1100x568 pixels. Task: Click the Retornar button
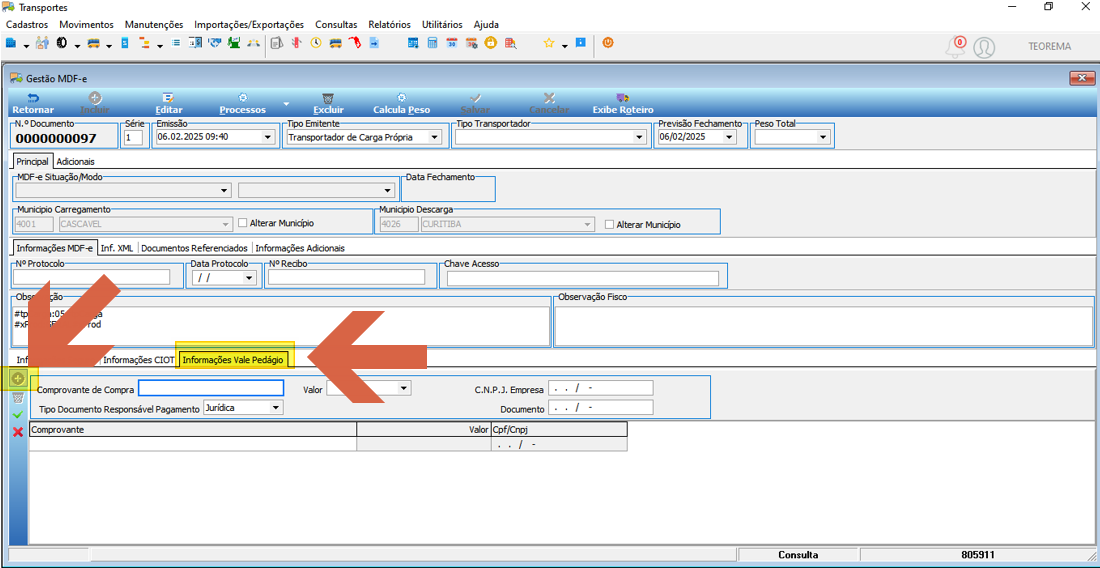(33, 104)
